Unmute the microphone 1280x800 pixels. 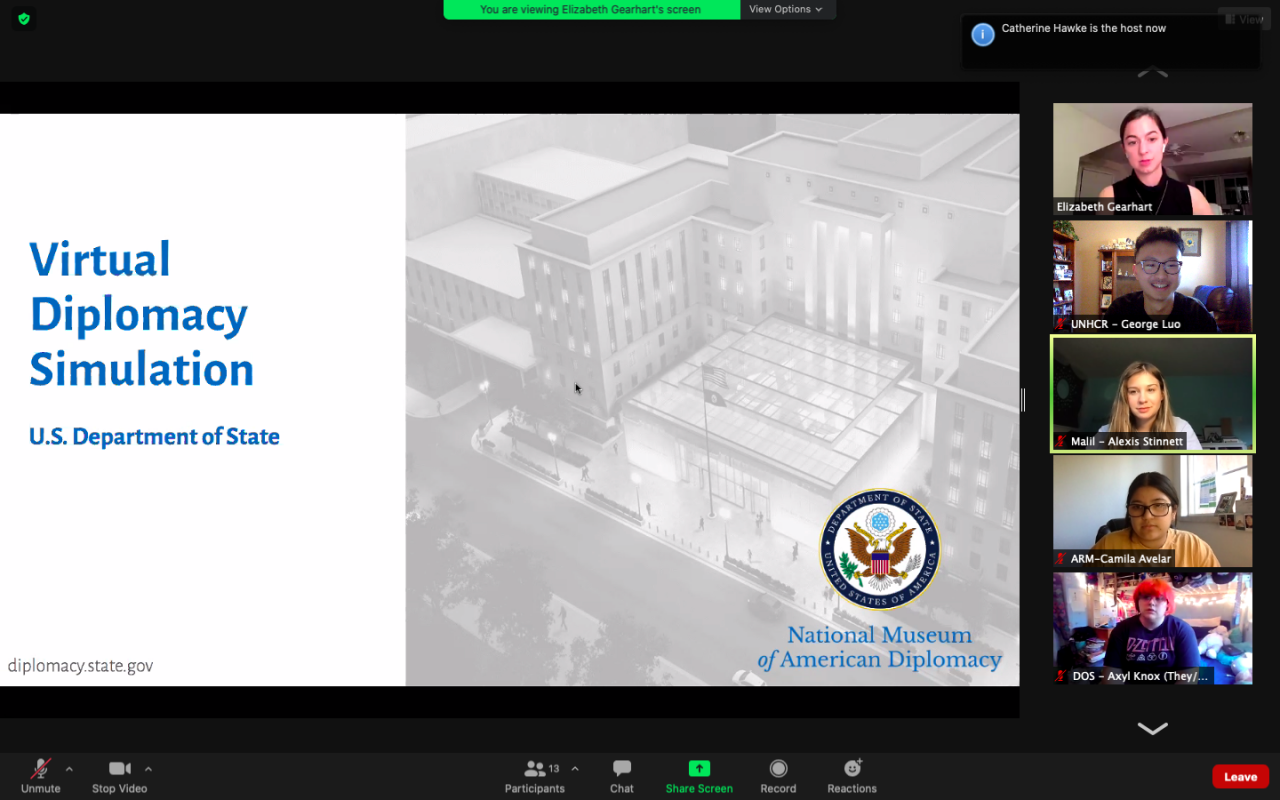(41, 776)
